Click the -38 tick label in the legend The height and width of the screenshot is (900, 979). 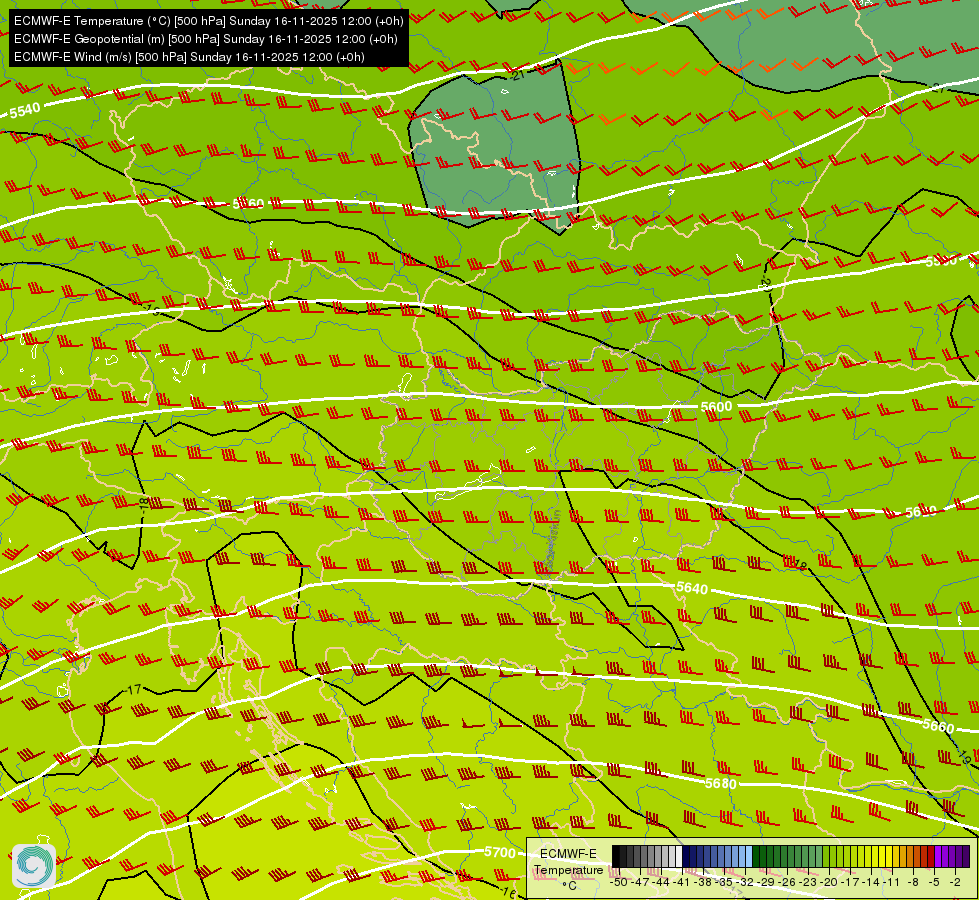(x=702, y=883)
